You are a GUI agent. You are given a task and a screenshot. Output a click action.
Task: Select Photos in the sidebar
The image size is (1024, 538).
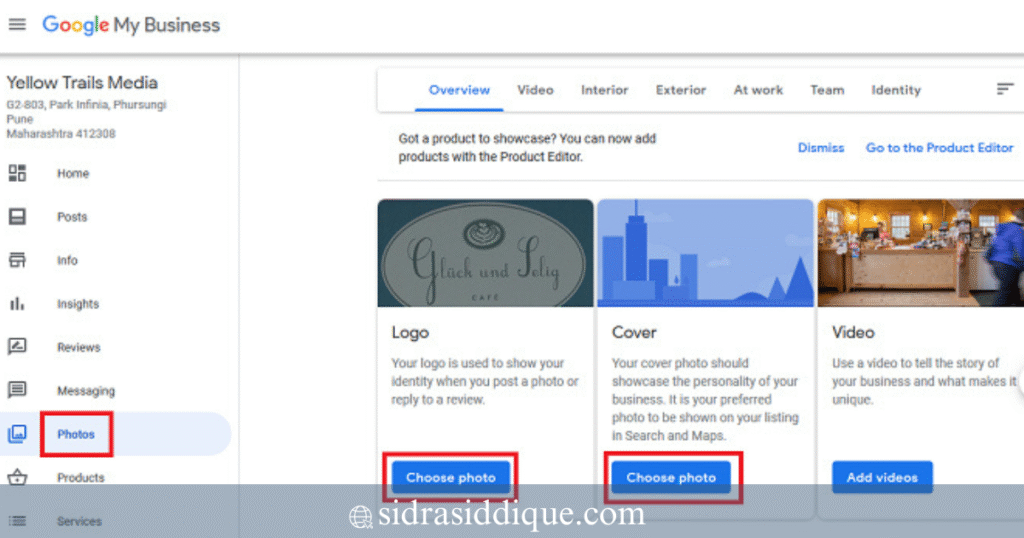76,434
